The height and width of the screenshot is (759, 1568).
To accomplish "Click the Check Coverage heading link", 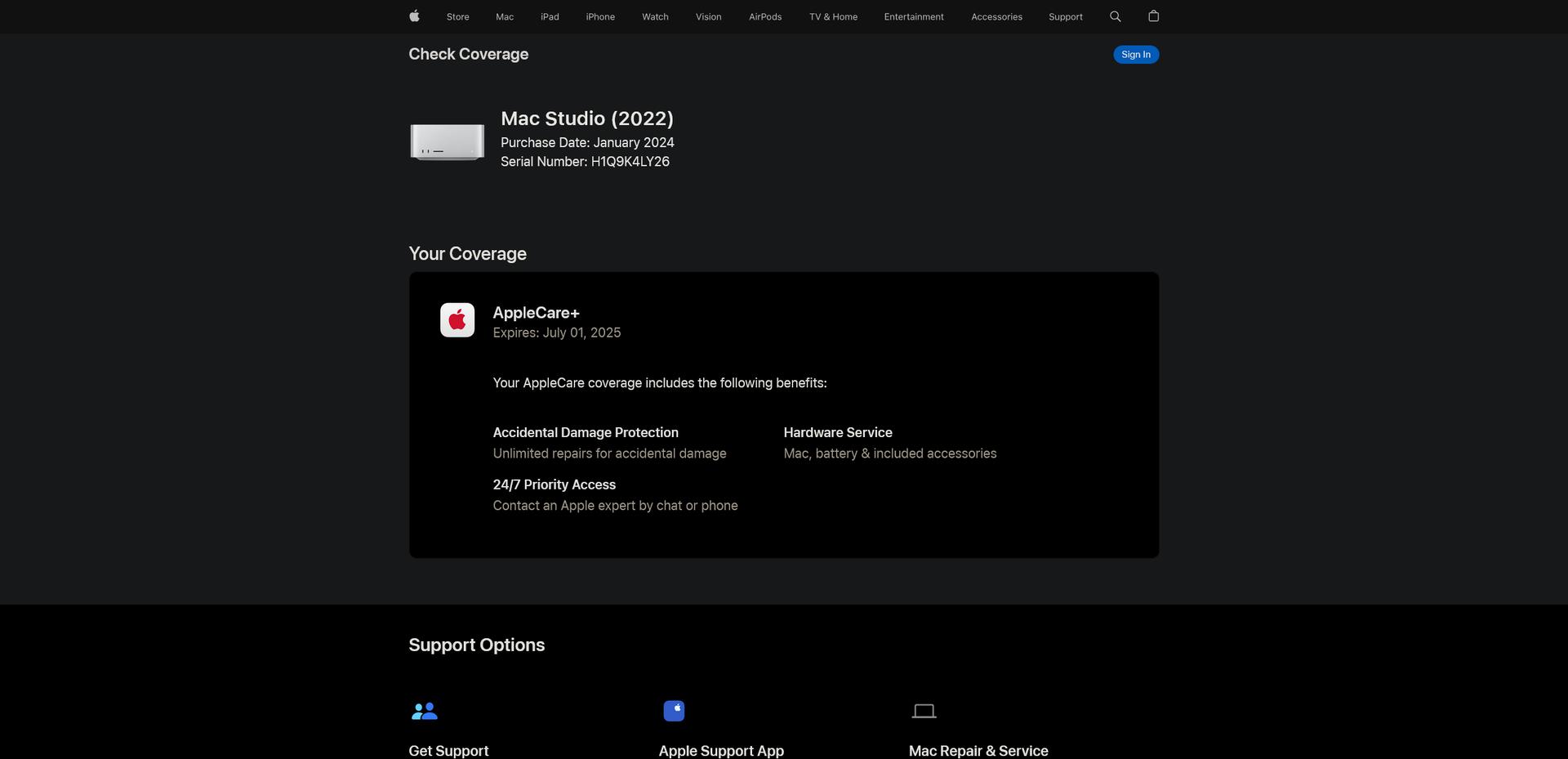I will pos(468,54).
